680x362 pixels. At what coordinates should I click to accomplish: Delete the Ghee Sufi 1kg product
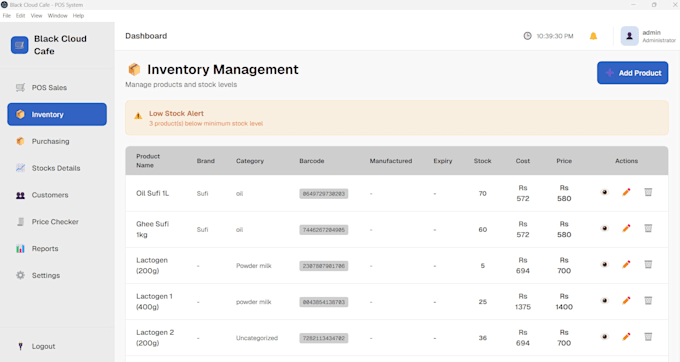pyautogui.click(x=648, y=228)
